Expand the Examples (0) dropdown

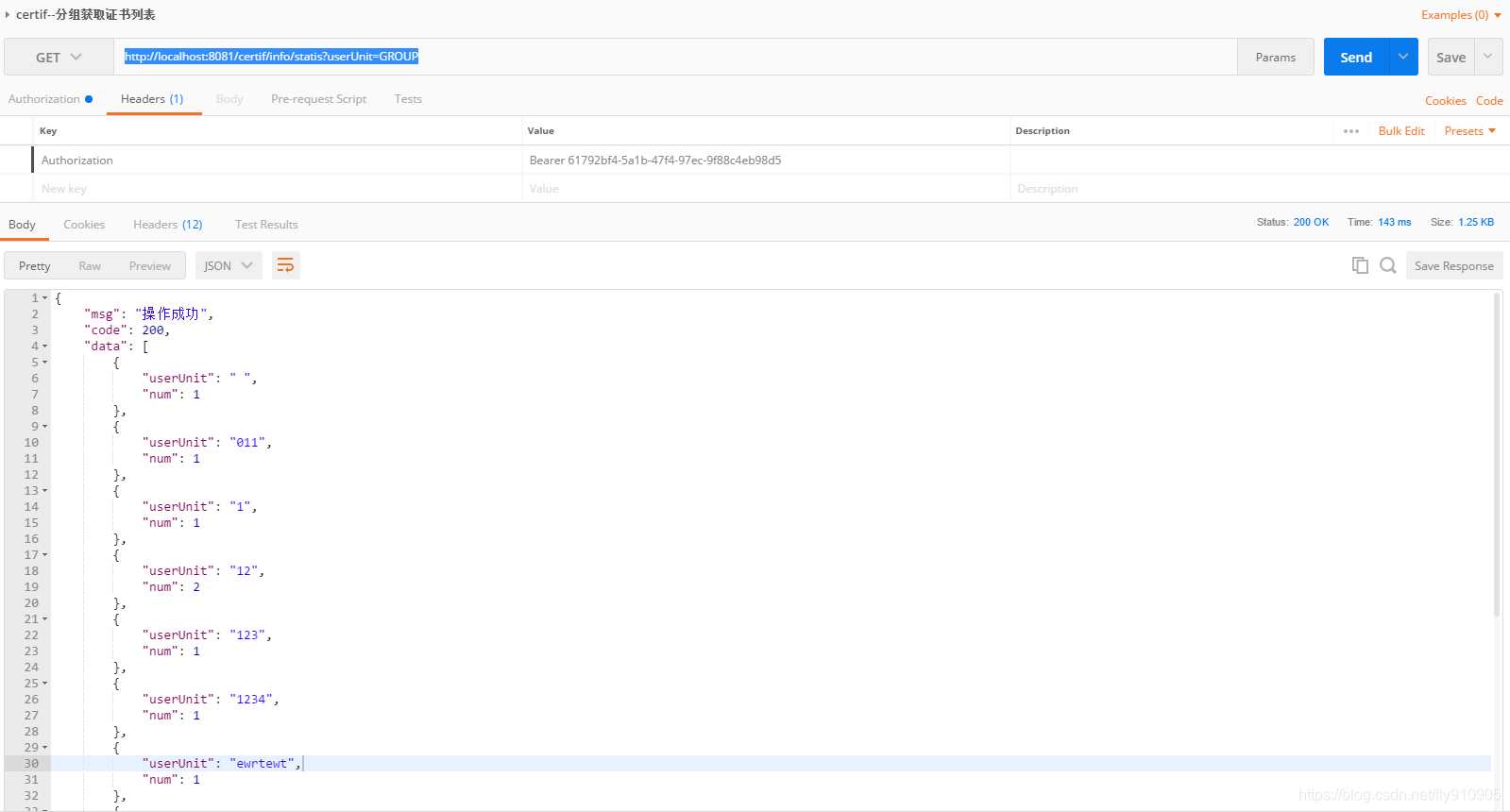pyautogui.click(x=1461, y=15)
